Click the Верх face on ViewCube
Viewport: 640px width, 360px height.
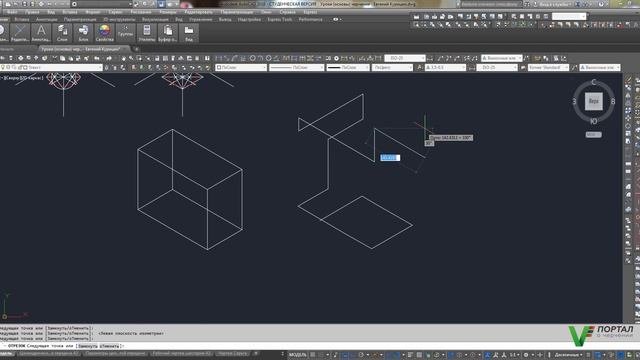pyautogui.click(x=593, y=101)
